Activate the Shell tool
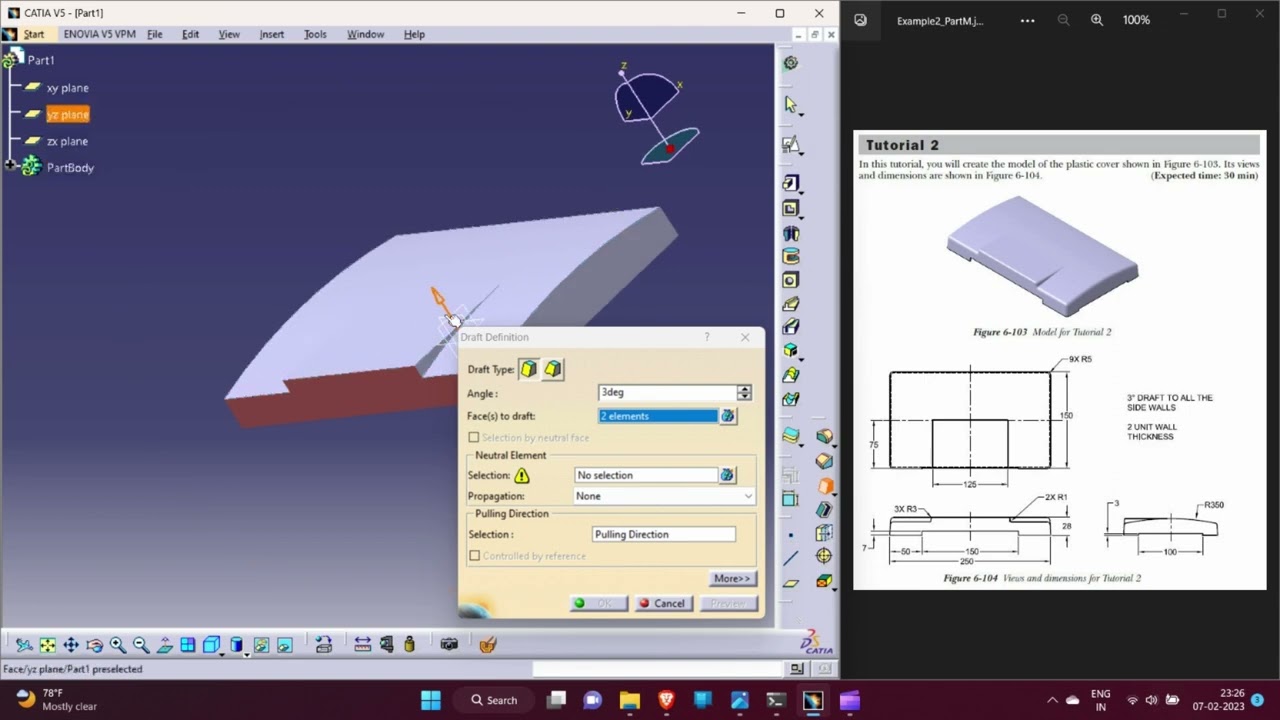 point(824,508)
